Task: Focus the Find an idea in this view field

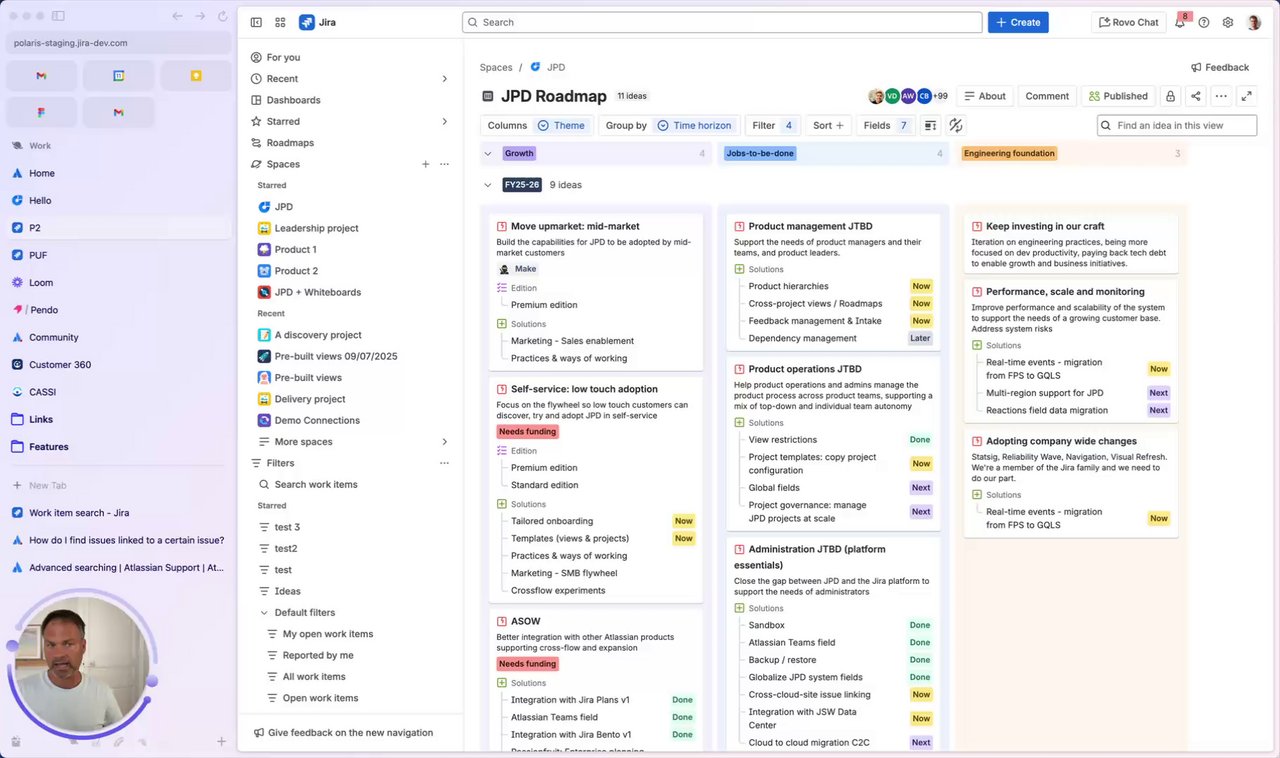Action: coord(1177,125)
